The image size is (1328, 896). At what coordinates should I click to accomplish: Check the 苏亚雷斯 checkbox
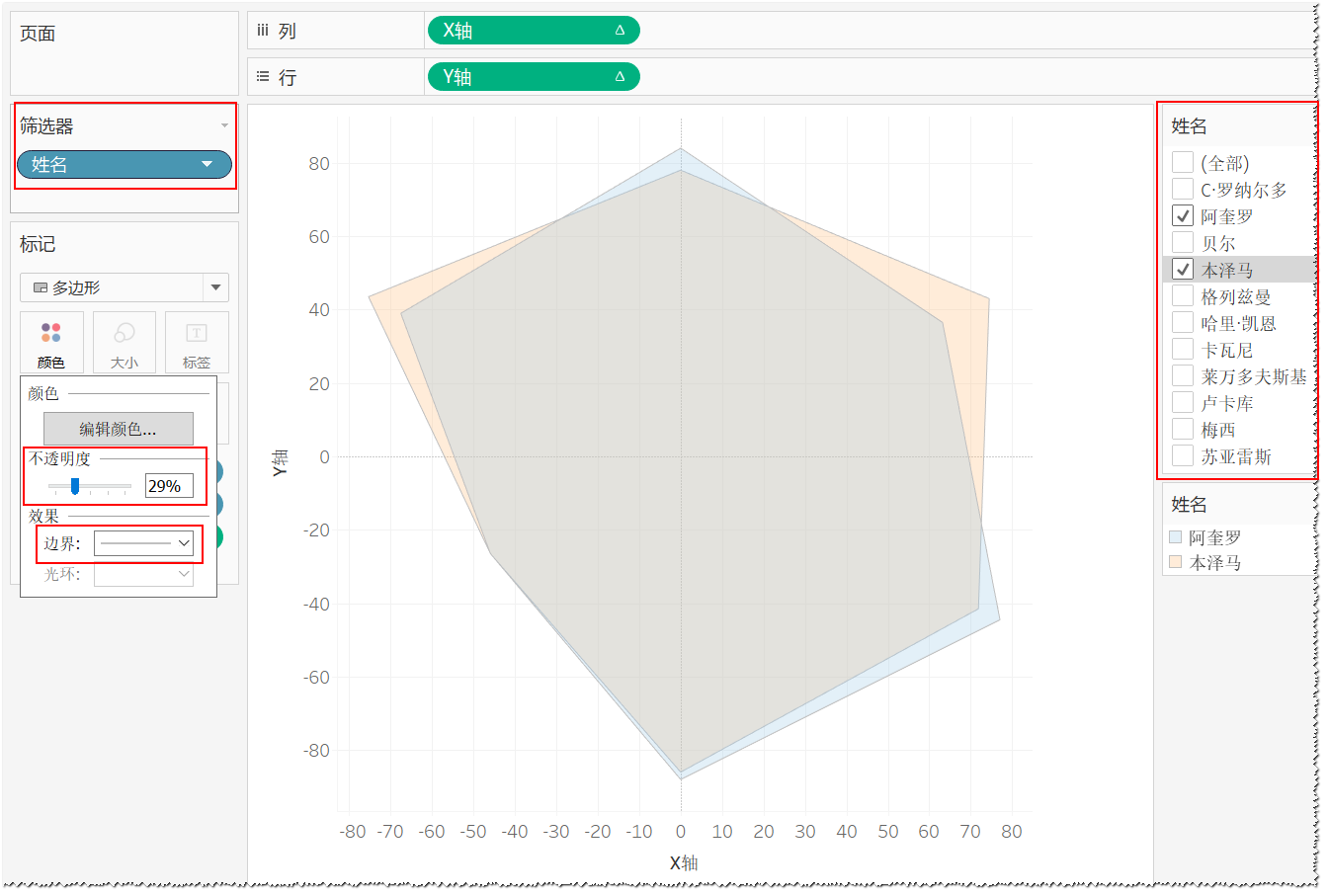[x=1182, y=455]
